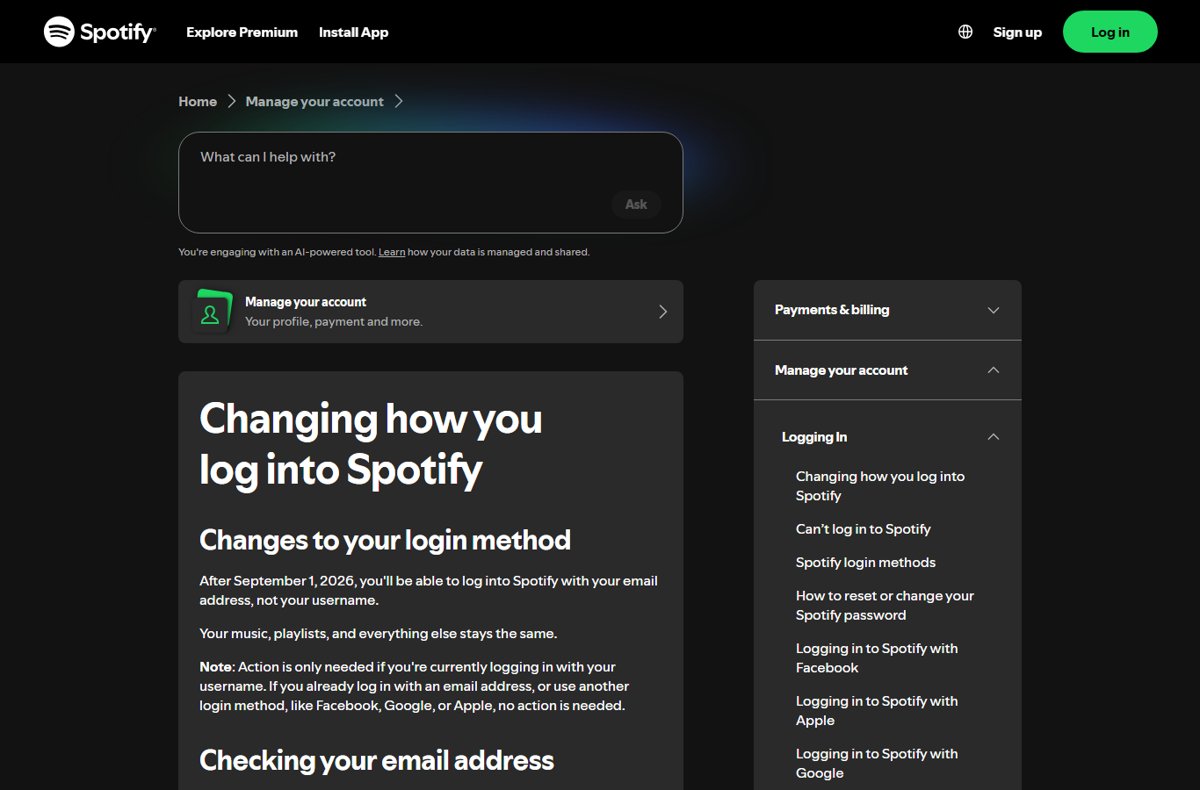Click breadcrumb chevron after Home
Screen dimensions: 1200x790
[231, 101]
